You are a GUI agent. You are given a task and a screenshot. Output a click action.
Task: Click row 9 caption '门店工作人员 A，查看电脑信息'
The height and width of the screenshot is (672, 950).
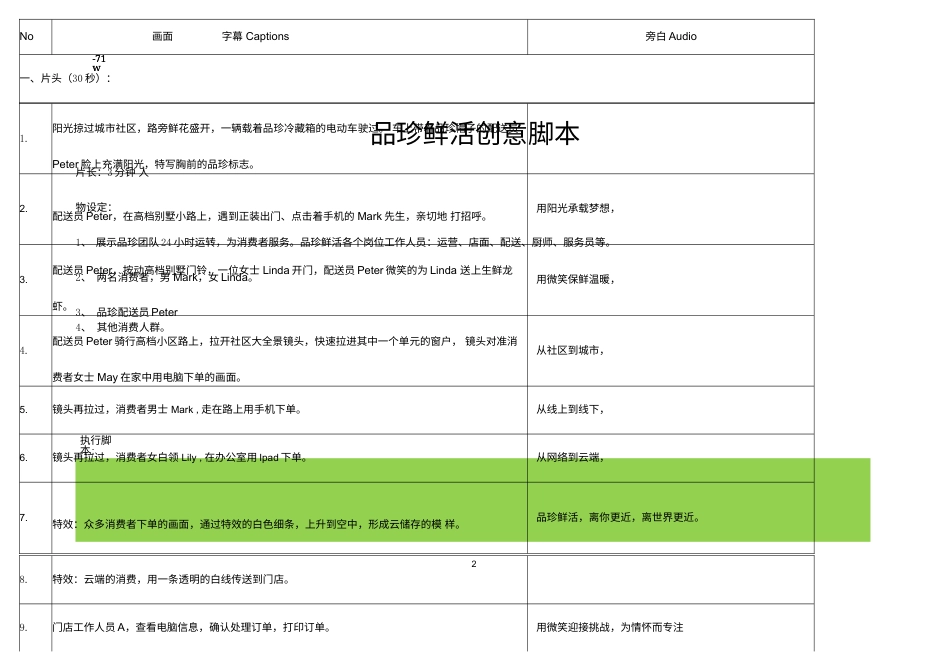191,627
